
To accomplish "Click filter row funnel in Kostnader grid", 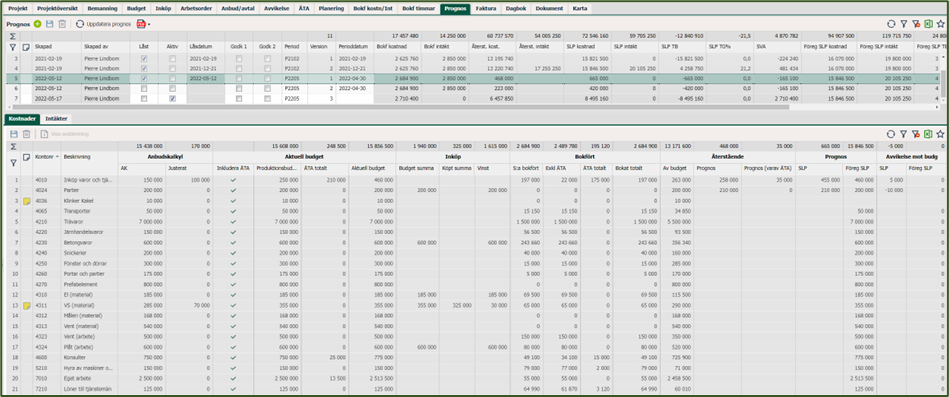I will click(x=13, y=162).
